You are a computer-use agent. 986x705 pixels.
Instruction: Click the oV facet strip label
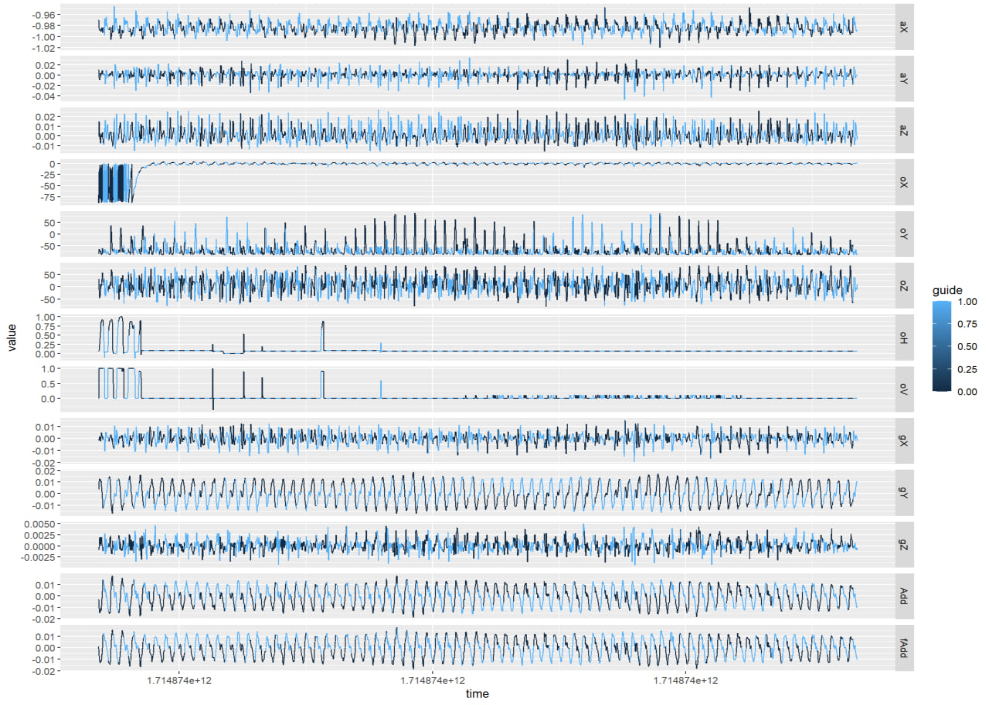coord(903,388)
